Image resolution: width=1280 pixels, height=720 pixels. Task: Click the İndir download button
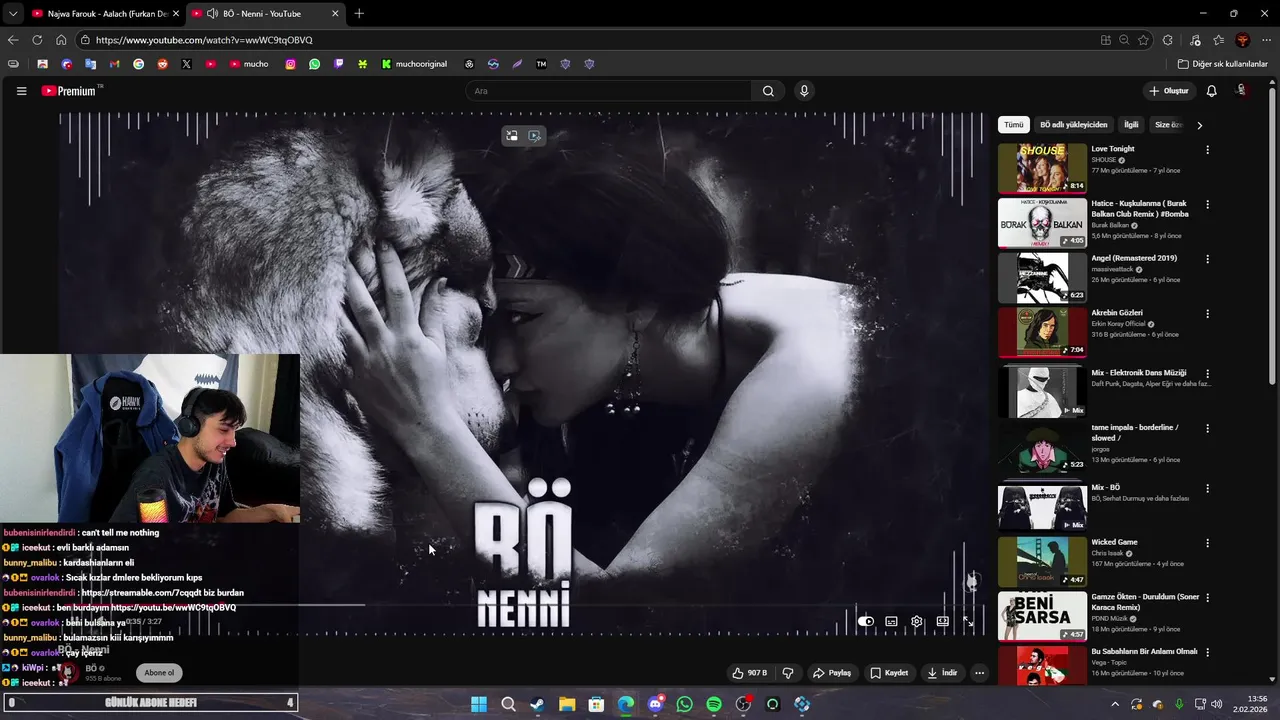pyautogui.click(x=942, y=673)
